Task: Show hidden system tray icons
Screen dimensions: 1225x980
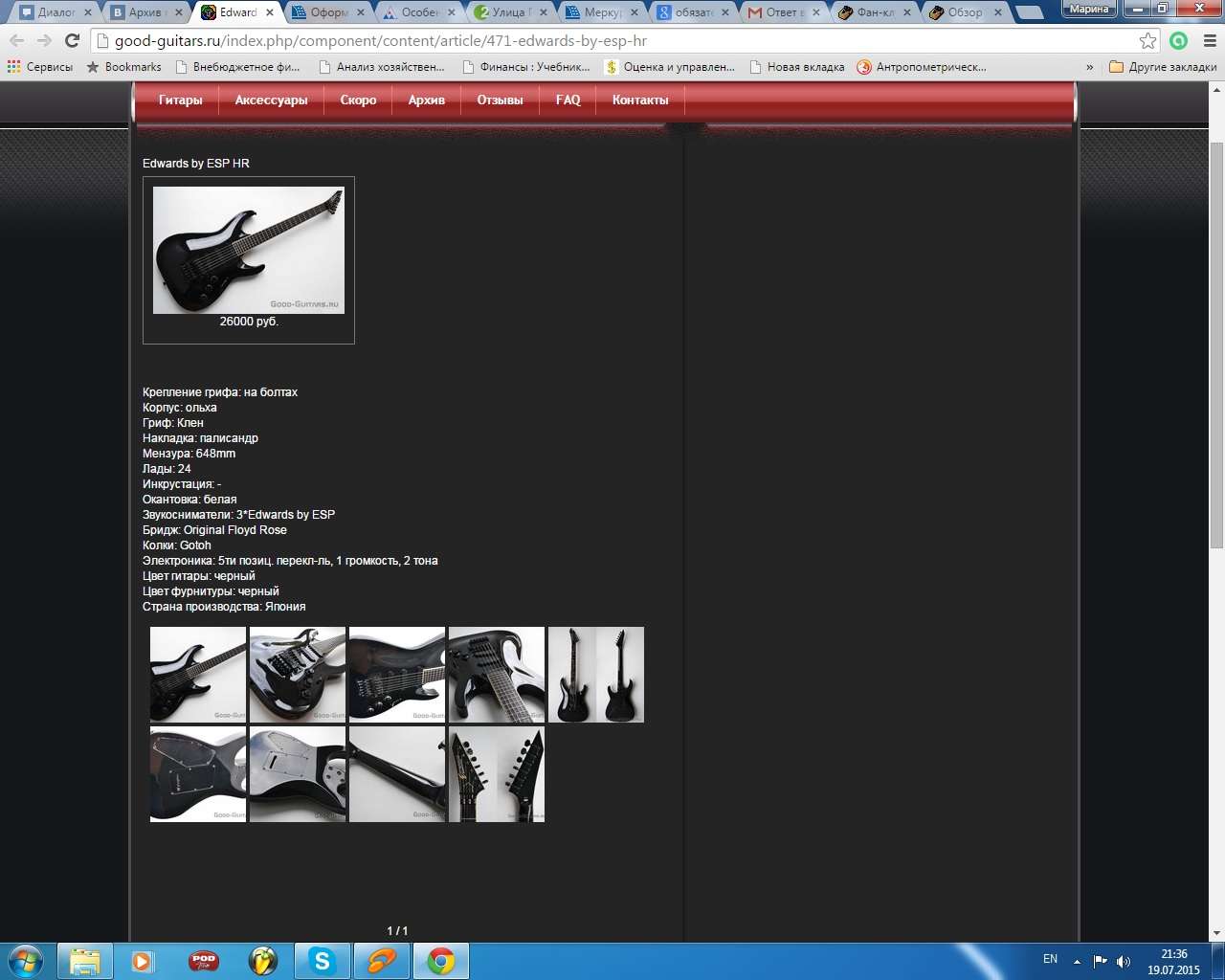Action: pyautogui.click(x=1077, y=961)
